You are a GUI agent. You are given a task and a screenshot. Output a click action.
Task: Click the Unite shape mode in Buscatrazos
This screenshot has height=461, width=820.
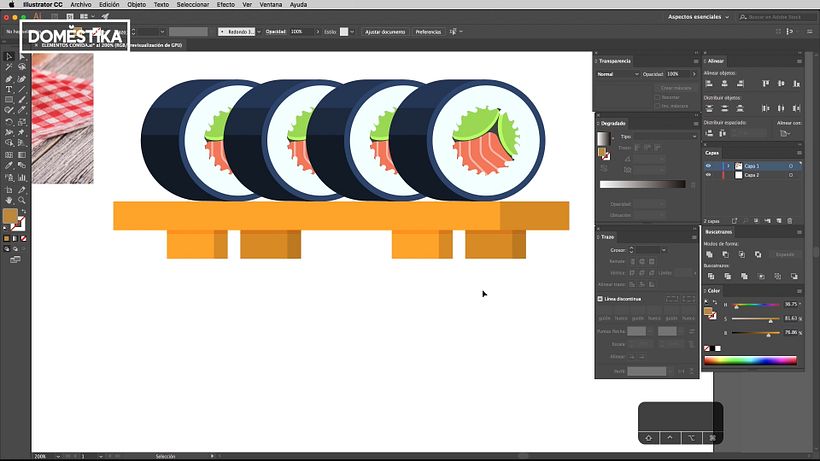pos(709,255)
